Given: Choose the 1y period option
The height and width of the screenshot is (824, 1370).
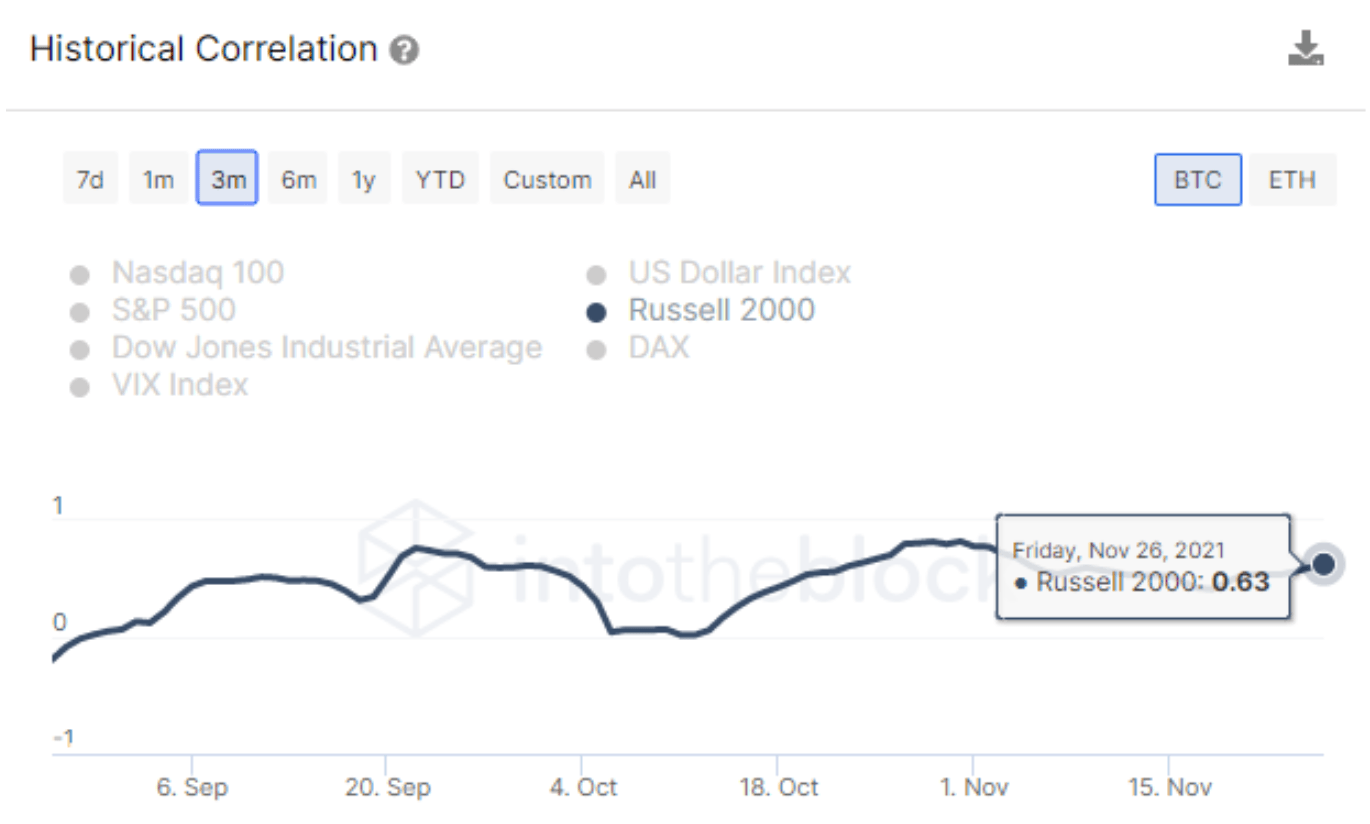Looking at the screenshot, I should pyautogui.click(x=364, y=179).
